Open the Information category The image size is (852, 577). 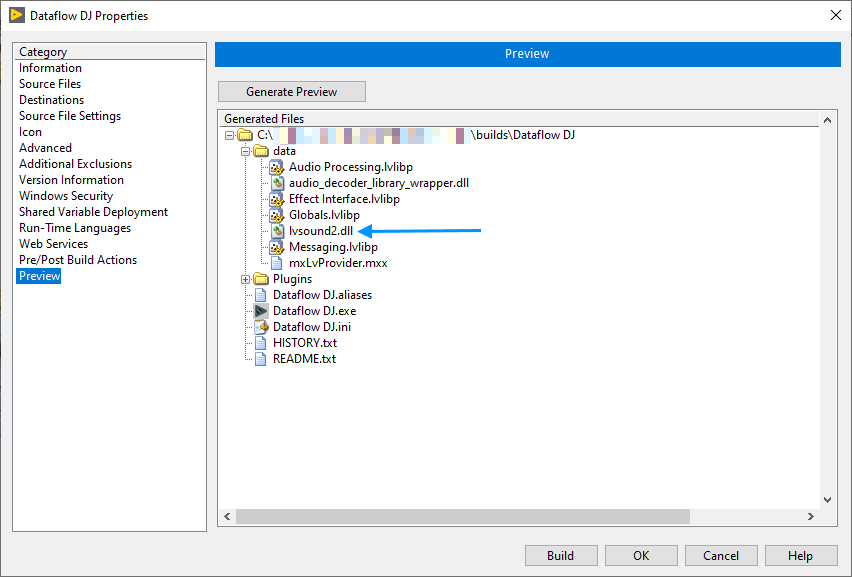[x=51, y=68]
